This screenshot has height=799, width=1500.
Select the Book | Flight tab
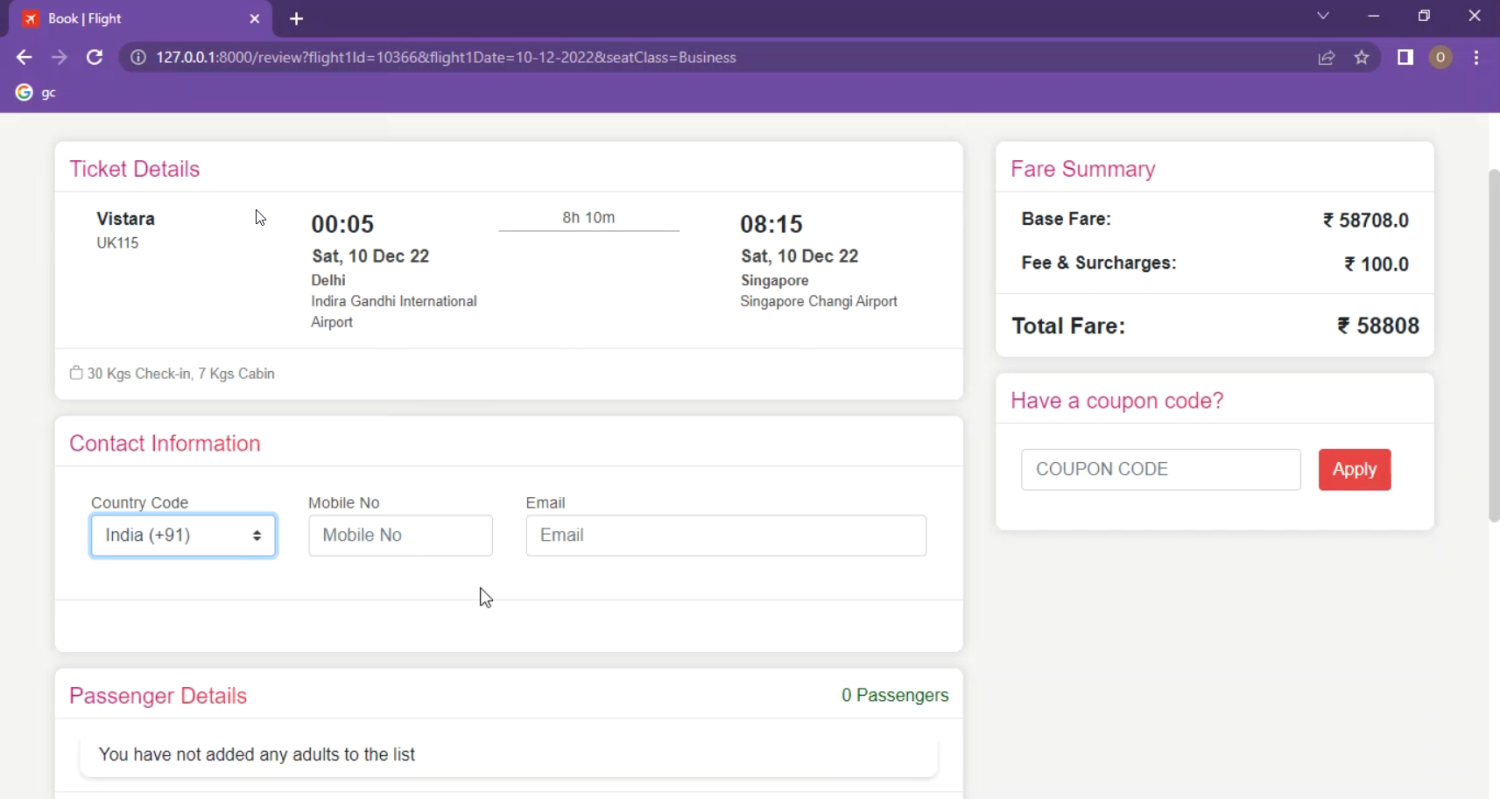[x=130, y=19]
